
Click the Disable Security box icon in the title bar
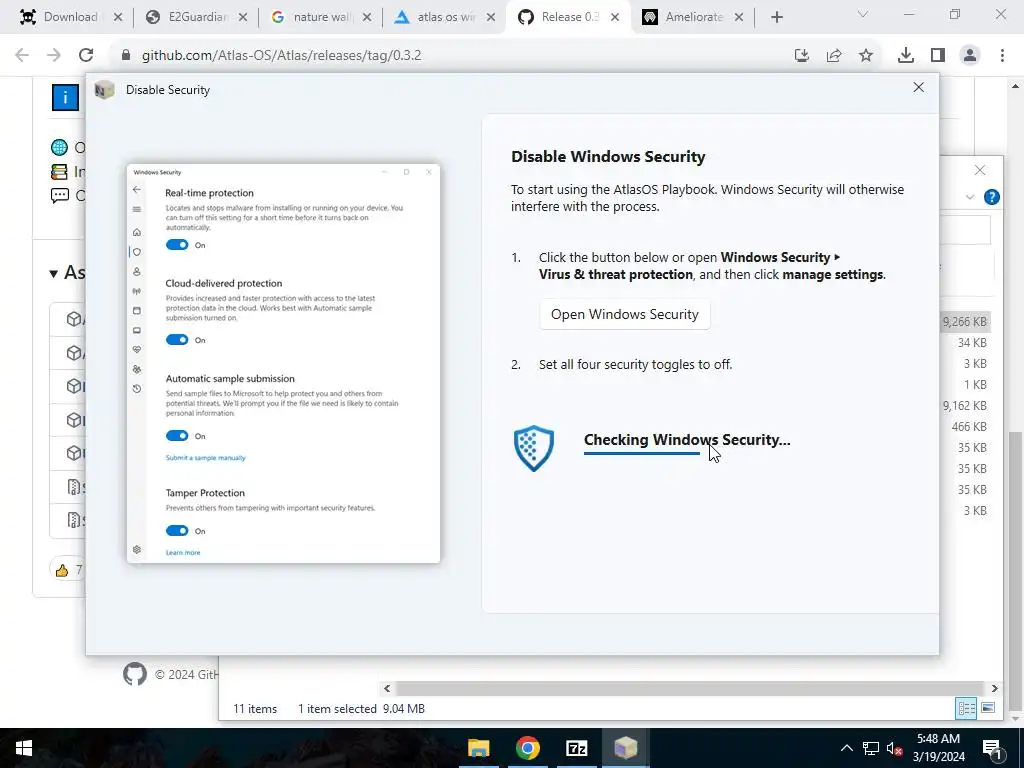pyautogui.click(x=104, y=90)
